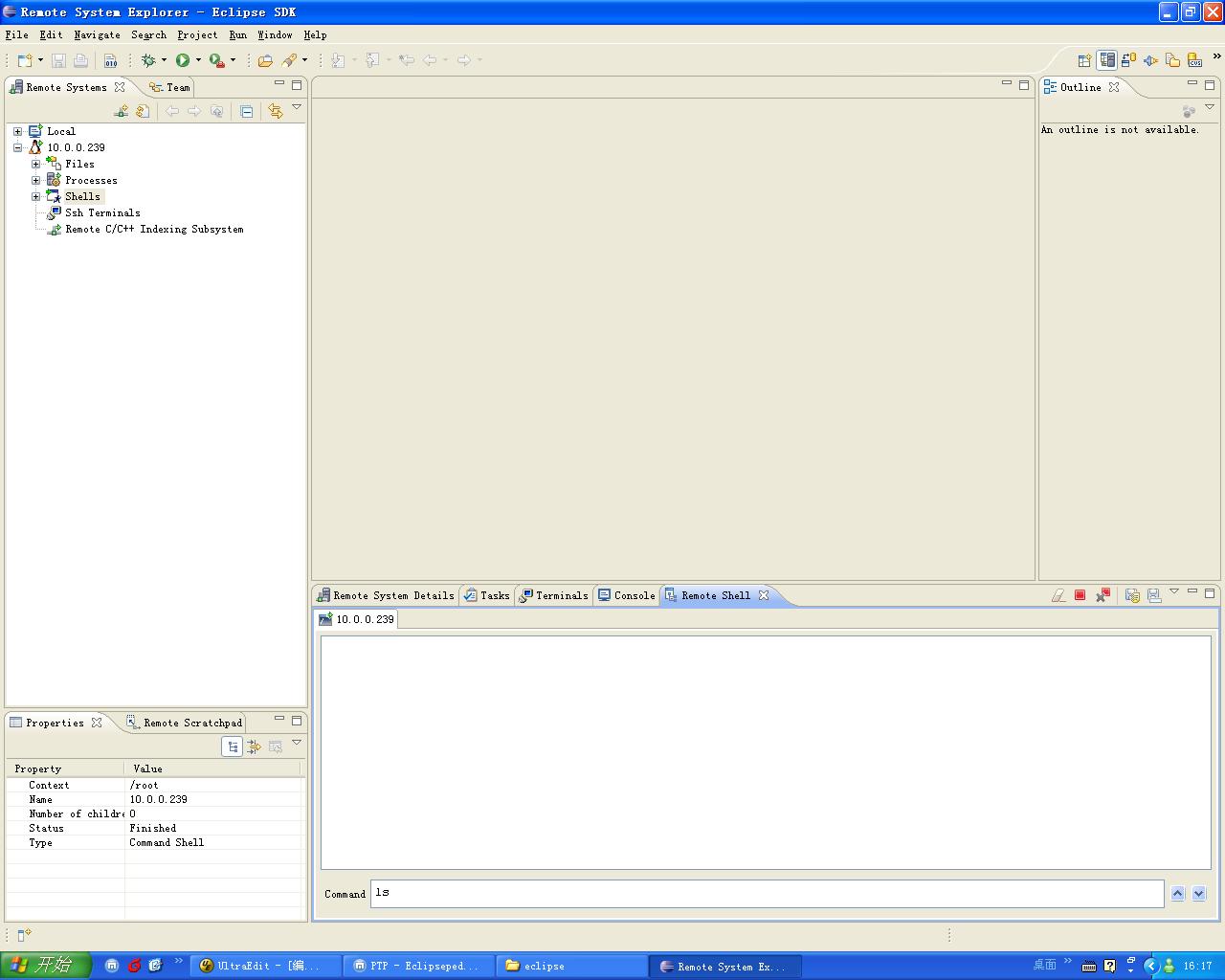Switch to the Console tab
This screenshot has height=980, width=1225.
[x=626, y=595]
